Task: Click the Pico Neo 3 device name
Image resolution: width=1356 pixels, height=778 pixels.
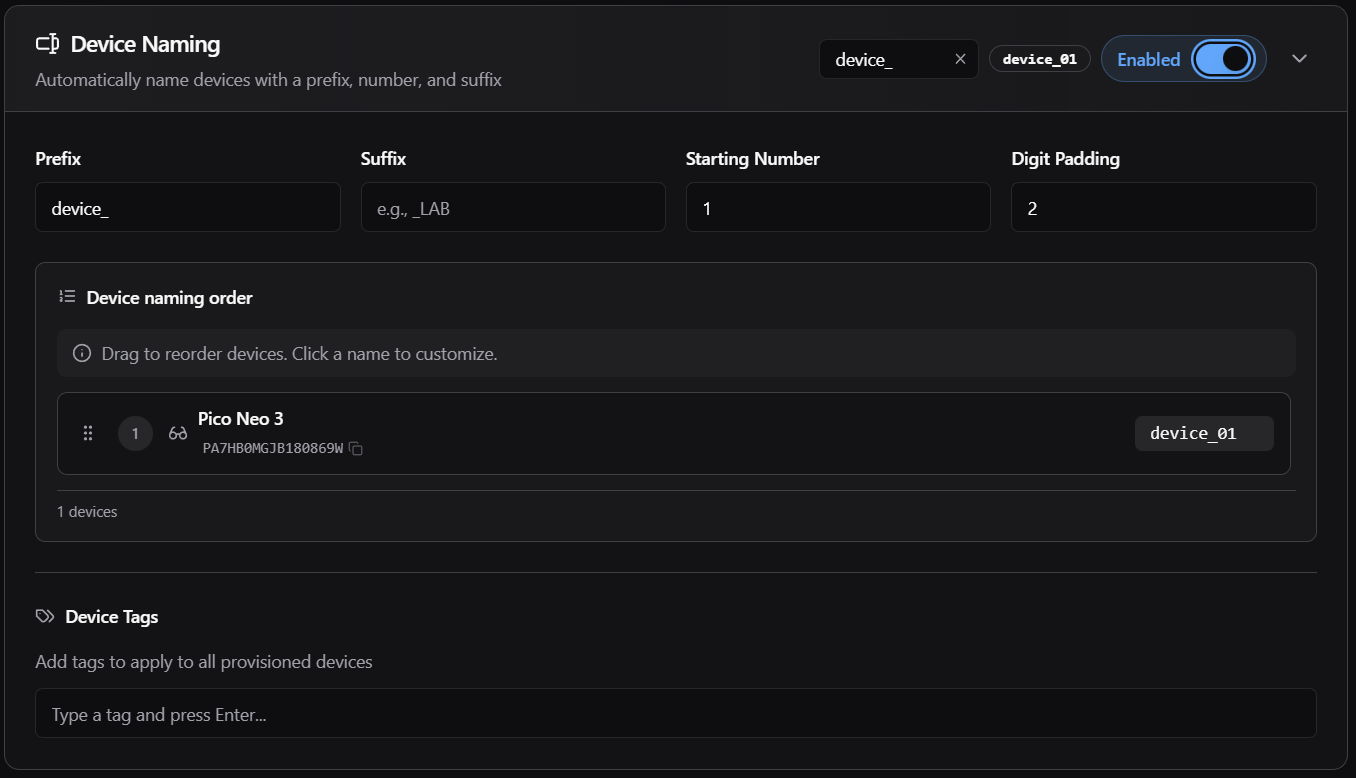Action: 241,419
